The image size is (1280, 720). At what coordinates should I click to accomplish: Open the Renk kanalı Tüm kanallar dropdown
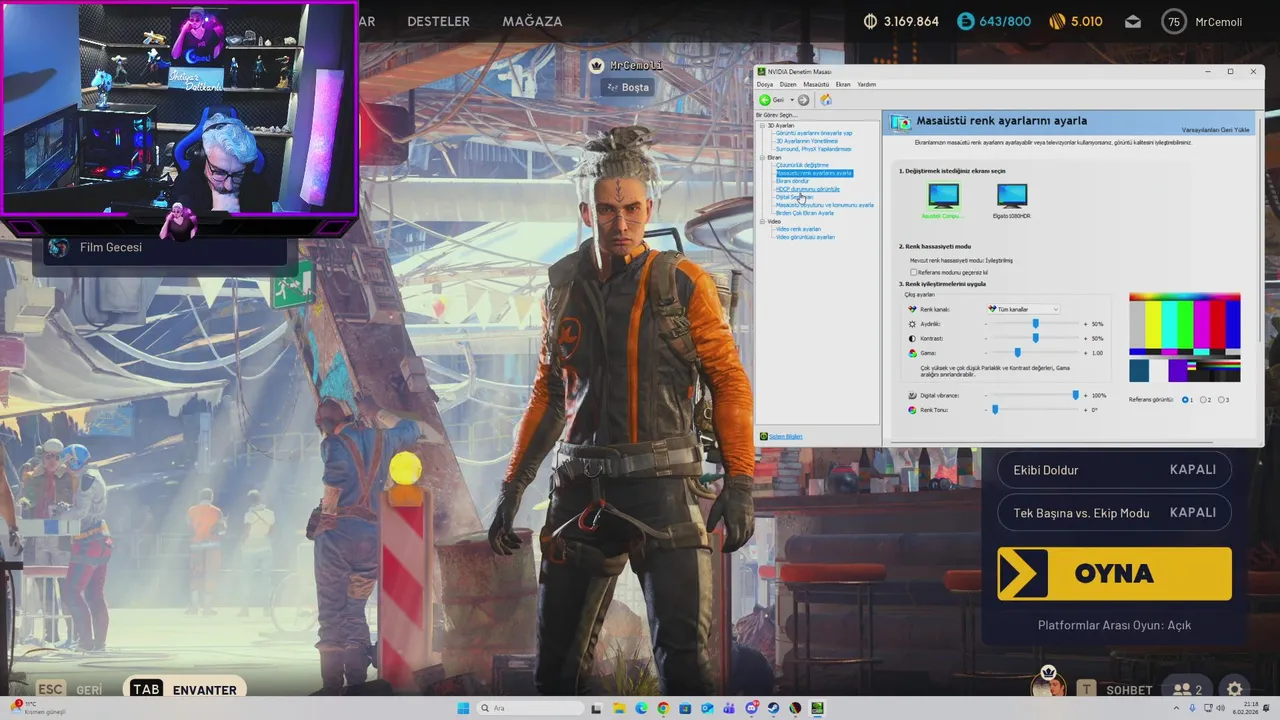1023,309
